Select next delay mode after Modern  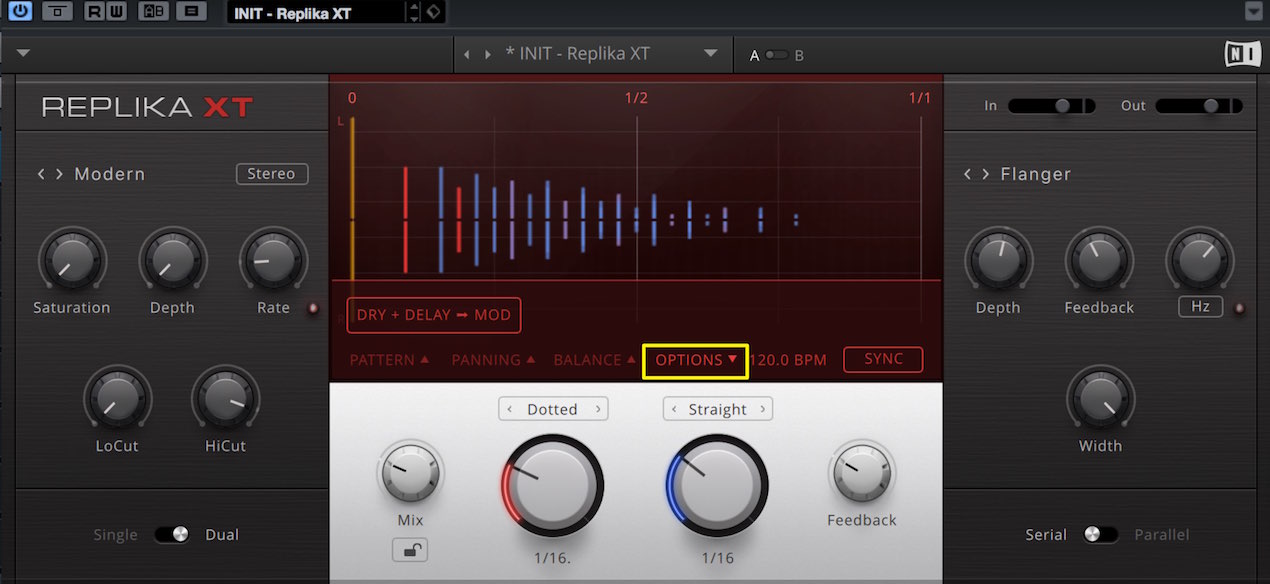60,174
